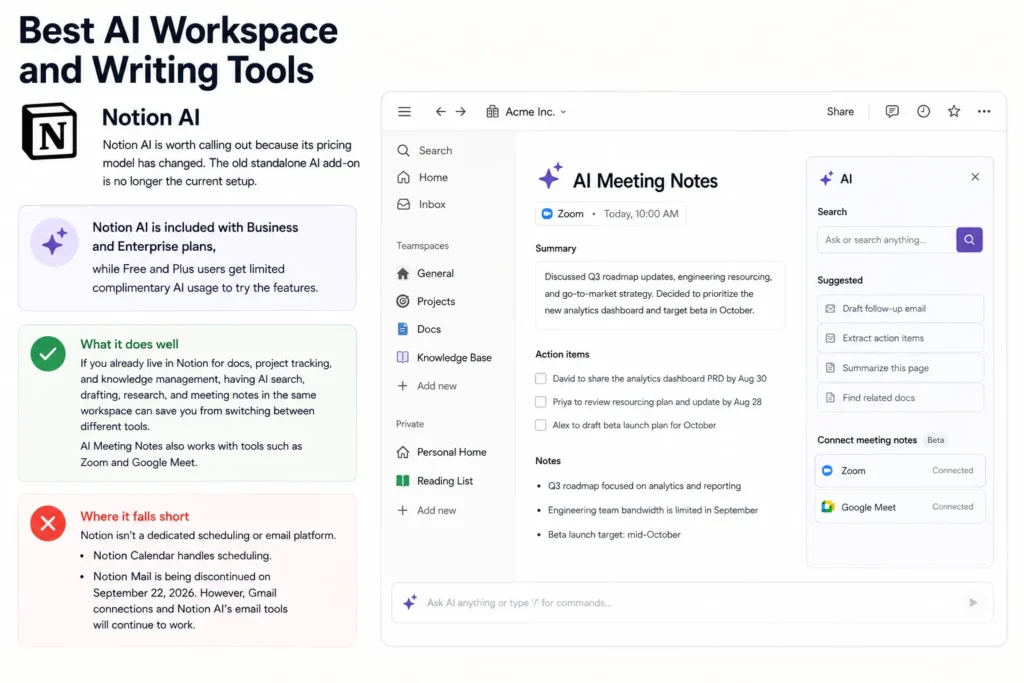The height and width of the screenshot is (683, 1024).
Task: Click the AI panel sparkle icon
Action: click(827, 178)
